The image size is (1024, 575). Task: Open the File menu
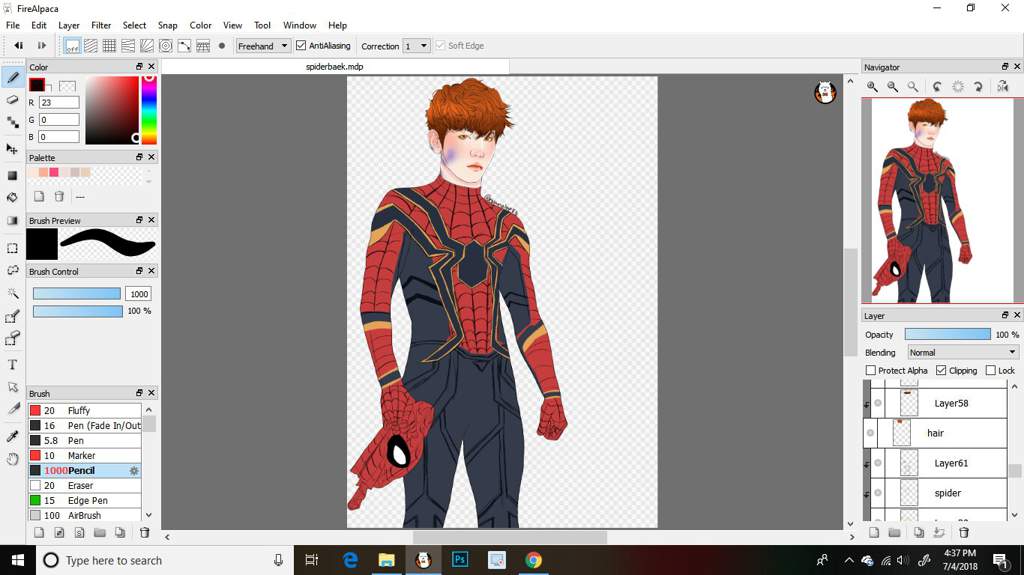12,25
